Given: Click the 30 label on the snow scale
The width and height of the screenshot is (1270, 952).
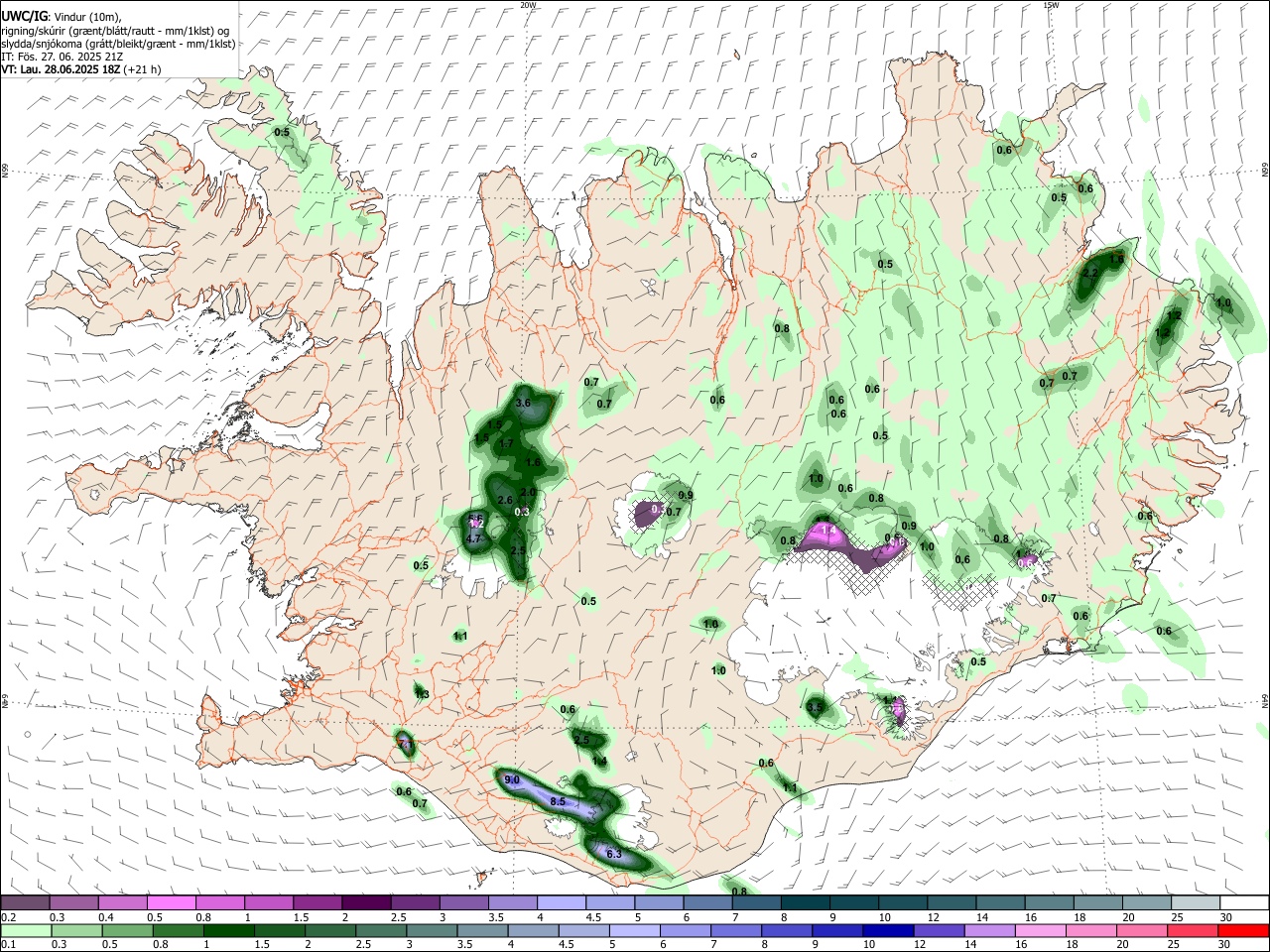Looking at the screenshot, I should tap(1225, 917).
